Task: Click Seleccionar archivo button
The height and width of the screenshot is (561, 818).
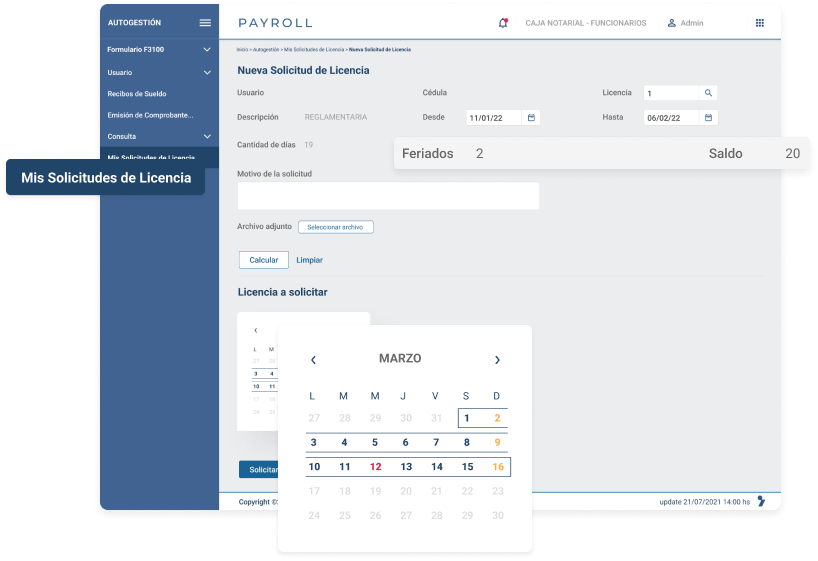Action: pos(335,227)
